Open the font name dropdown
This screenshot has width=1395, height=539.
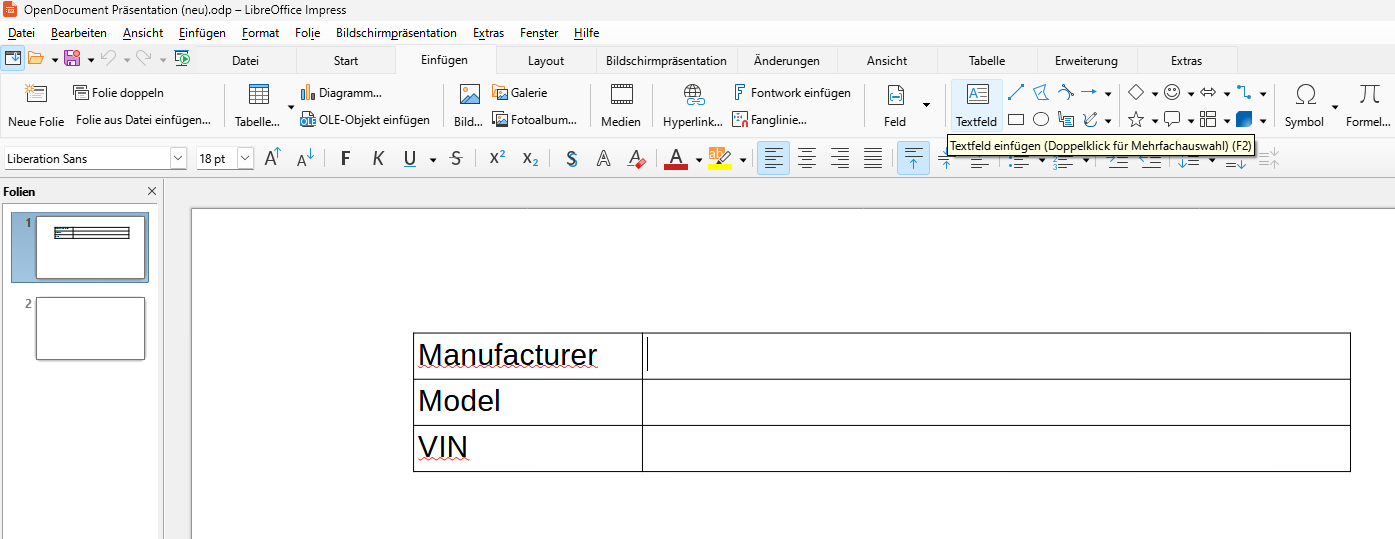tap(178, 158)
